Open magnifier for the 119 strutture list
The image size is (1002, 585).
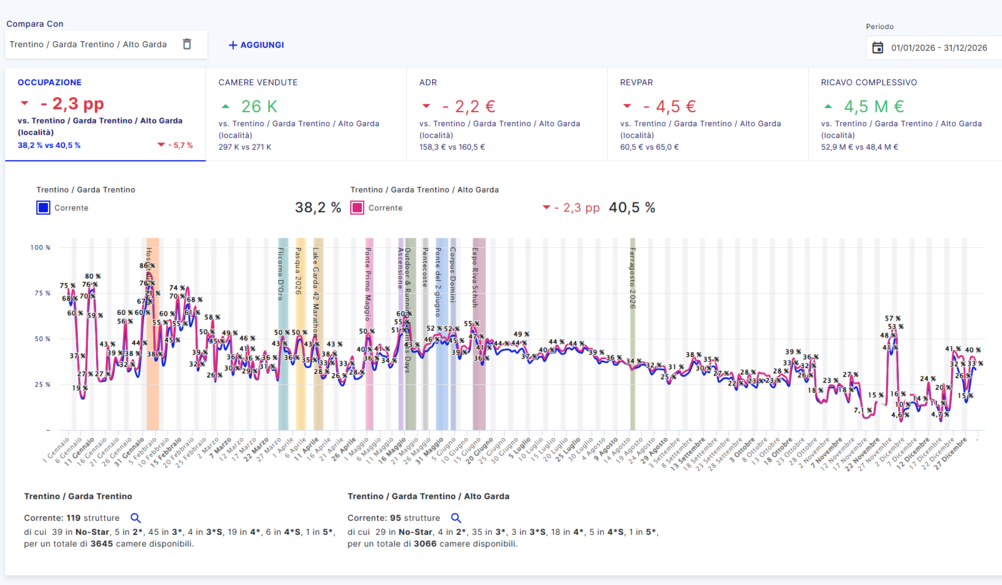click(x=136, y=518)
